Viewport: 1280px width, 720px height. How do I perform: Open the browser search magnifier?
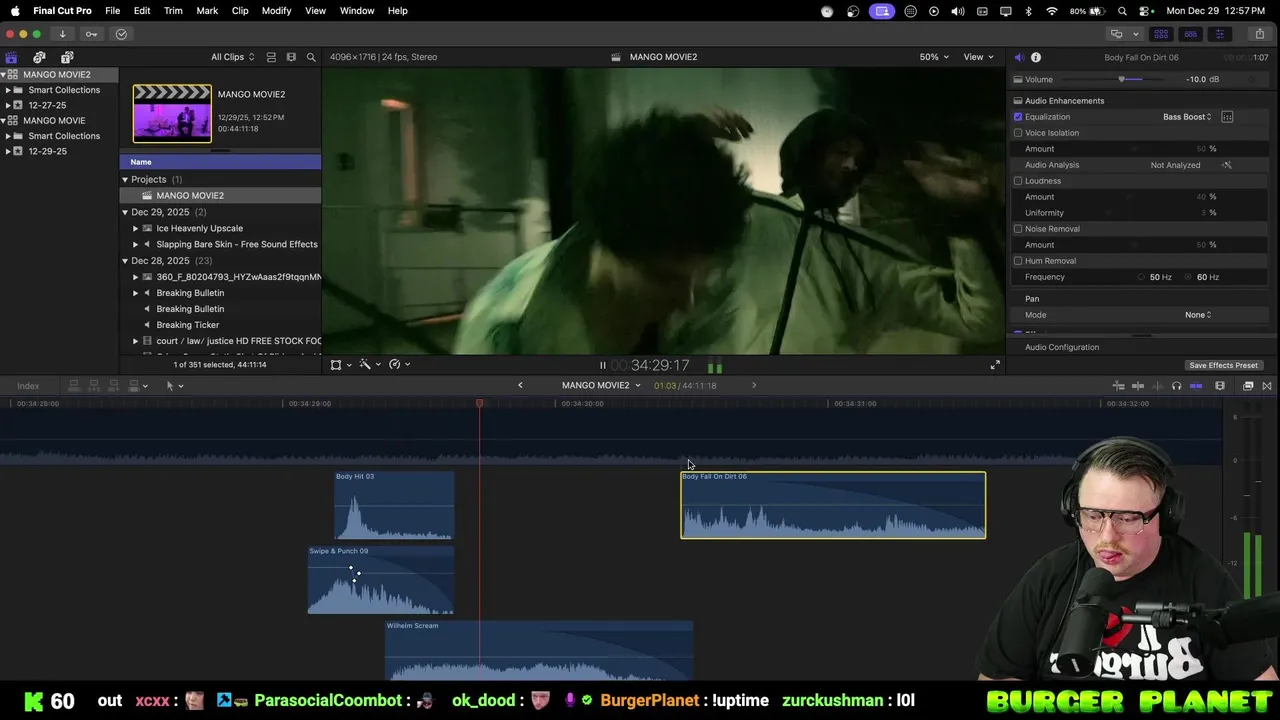311,57
